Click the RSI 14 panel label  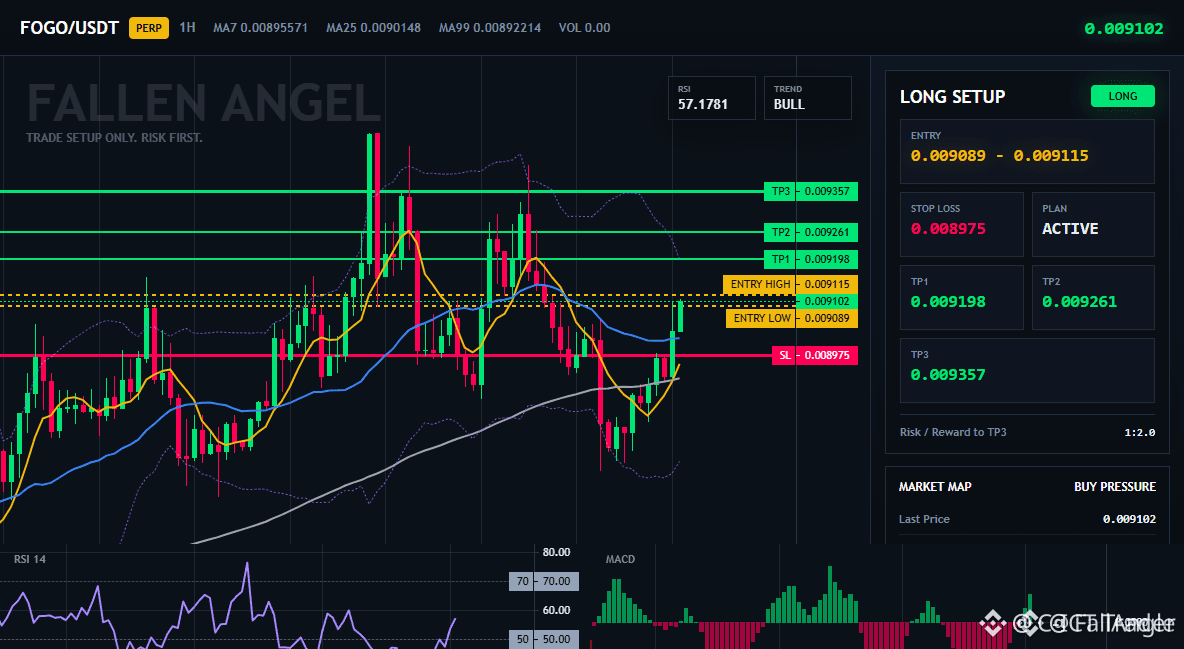29,559
